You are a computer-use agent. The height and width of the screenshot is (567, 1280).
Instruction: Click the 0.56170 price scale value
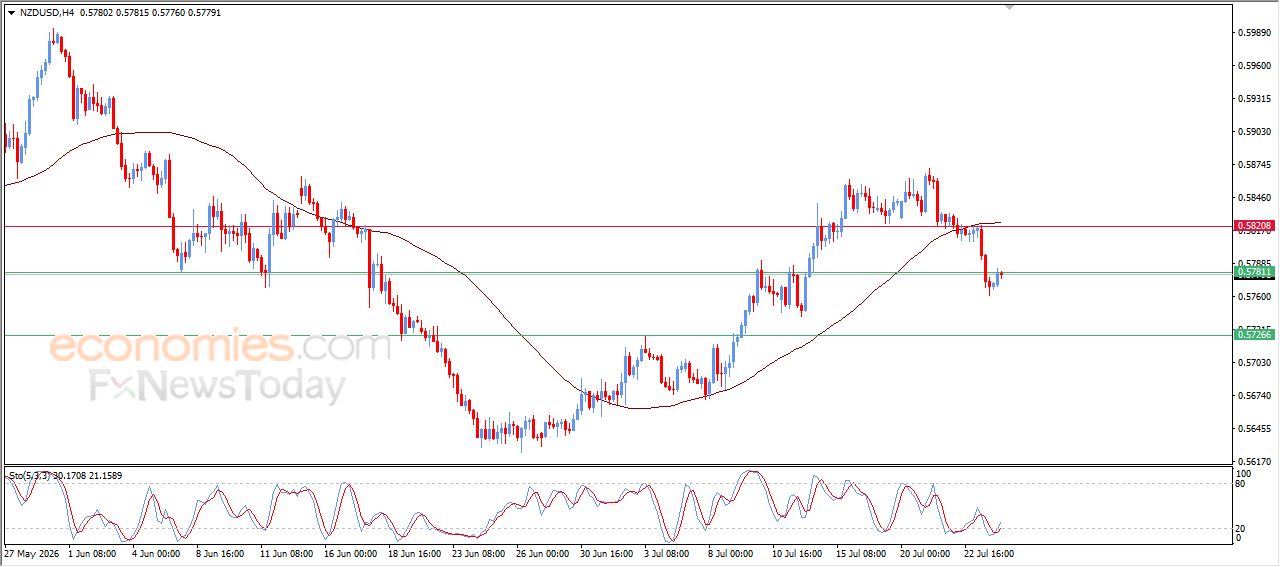coord(1255,462)
